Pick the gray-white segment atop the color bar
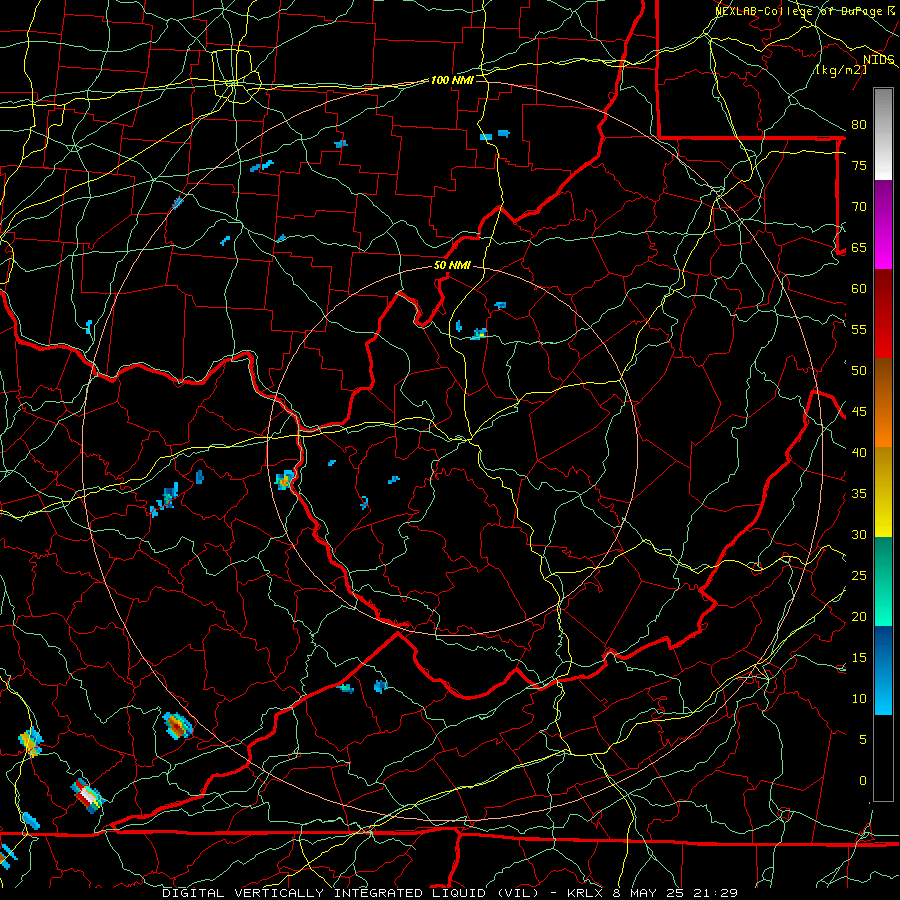The image size is (900, 900). click(883, 134)
